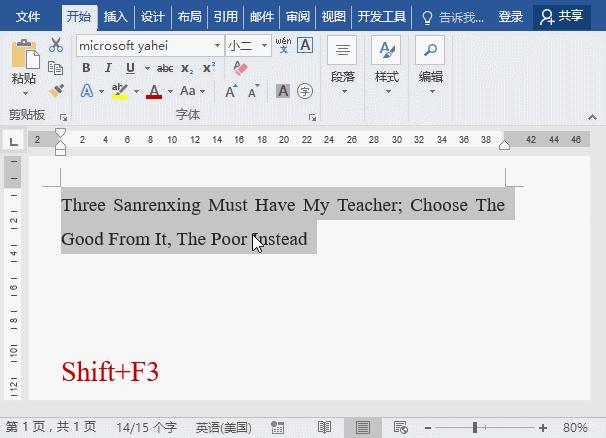Apply the yellow text highlight color
The height and width of the screenshot is (438, 606).
tap(120, 91)
